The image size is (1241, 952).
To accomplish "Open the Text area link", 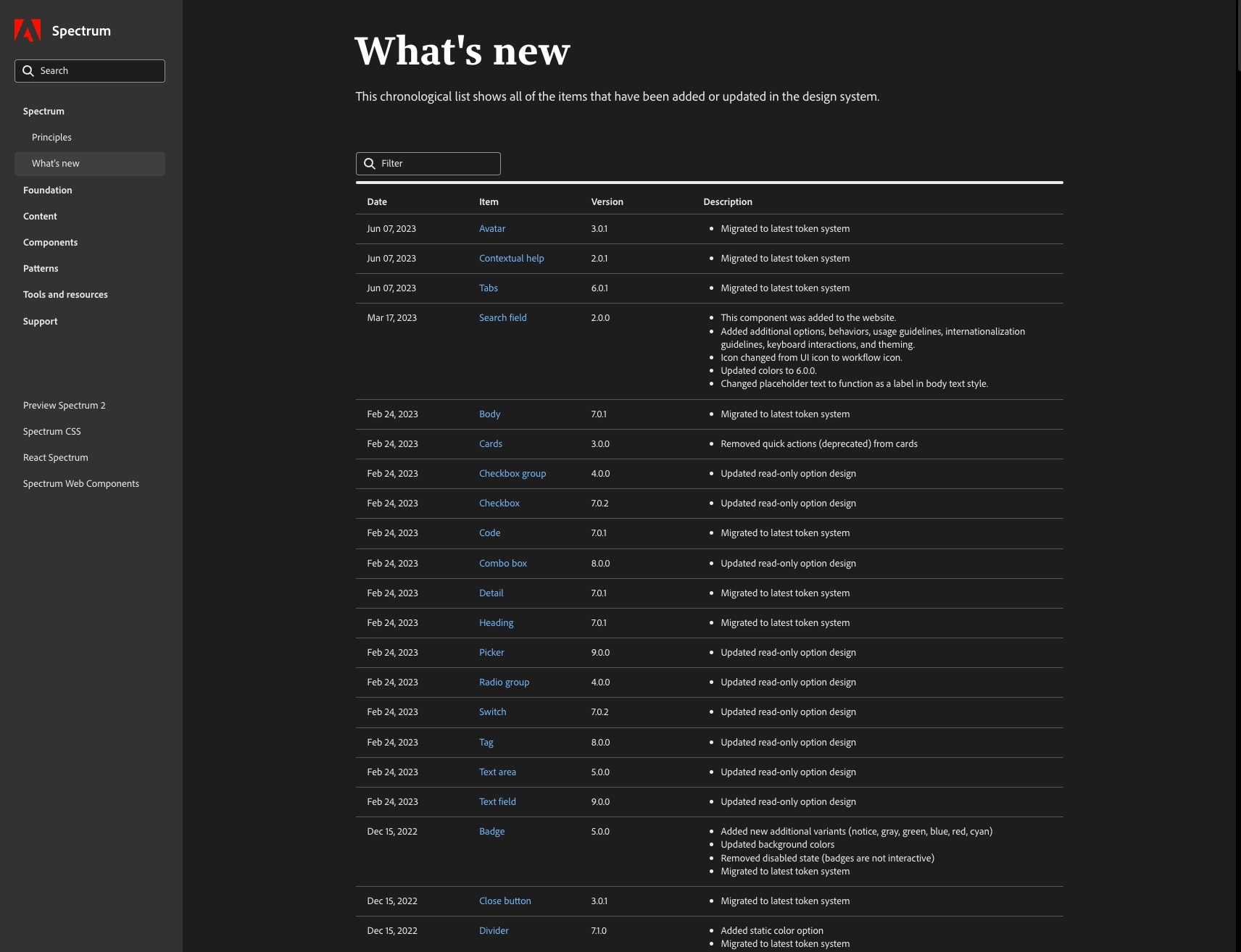I will (497, 772).
